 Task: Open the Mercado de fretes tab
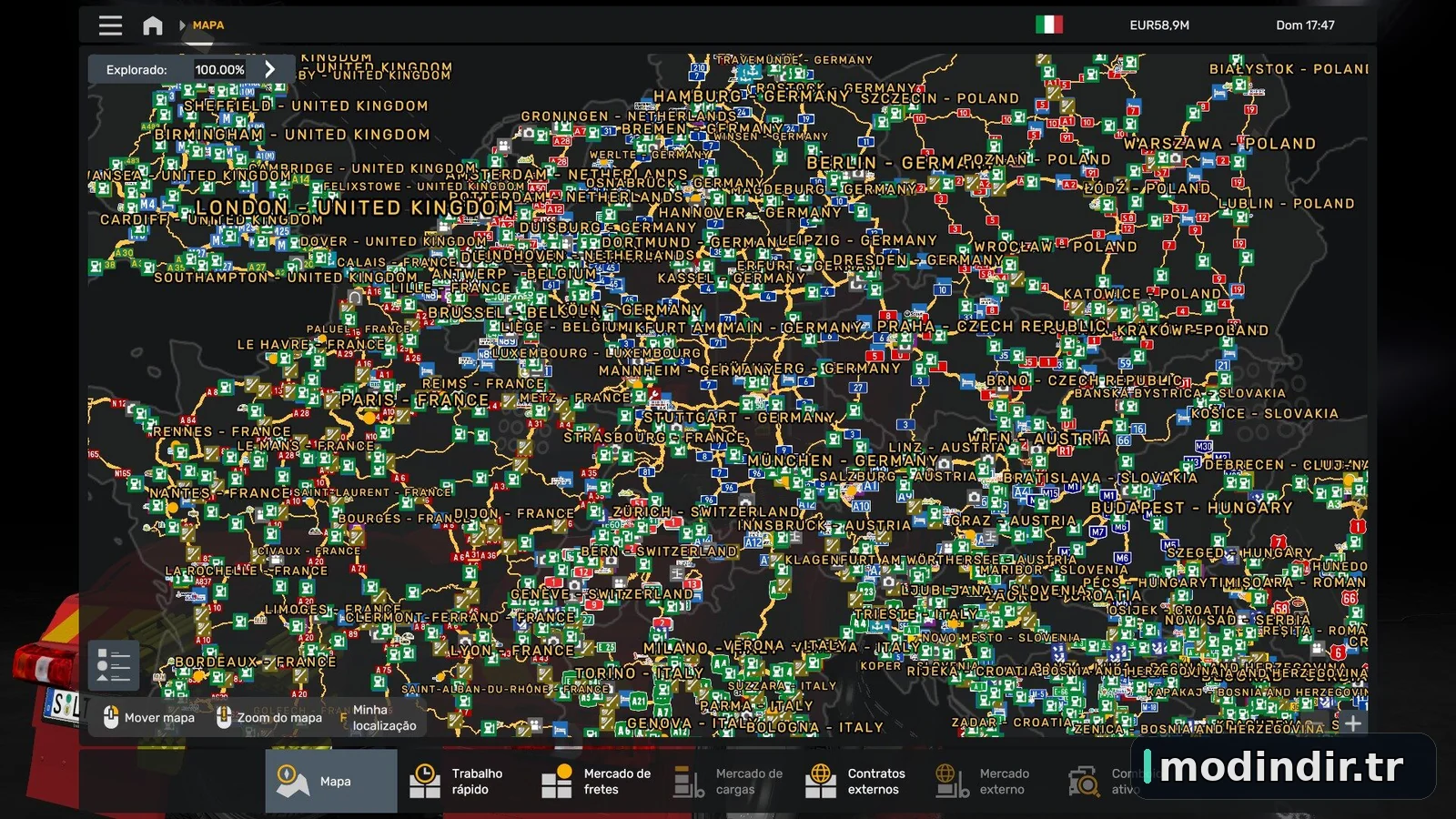coord(594,781)
